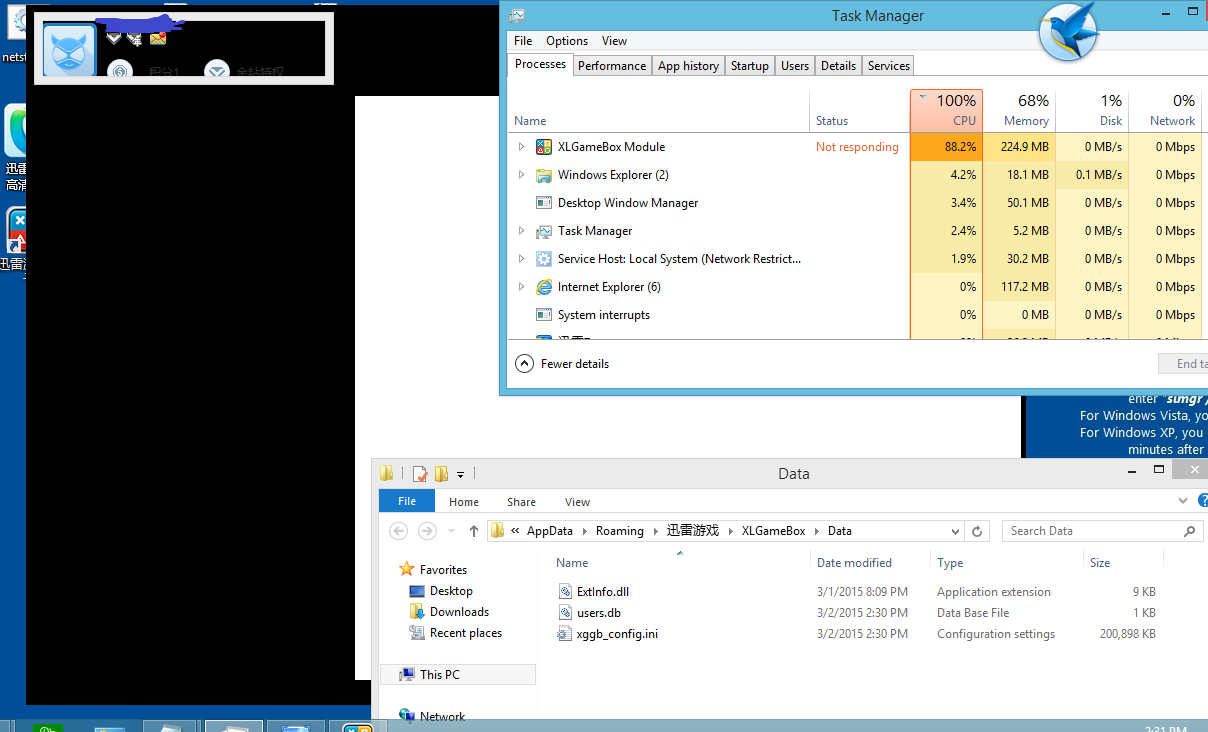Sort processes by Network column
This screenshot has height=732, width=1208.
(1165, 110)
